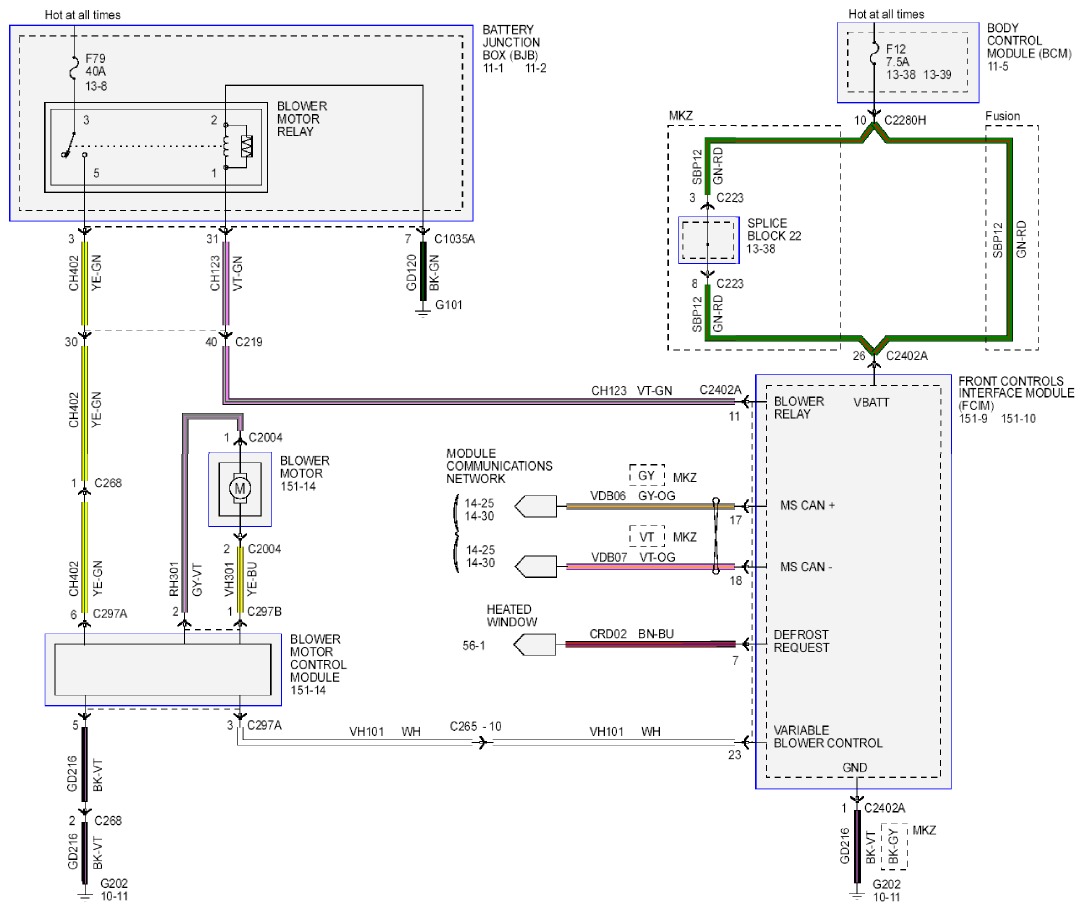The width and height of the screenshot is (1084, 911).
Task: Click the VDB06 GY-OG wire label
Action: [x=633, y=496]
